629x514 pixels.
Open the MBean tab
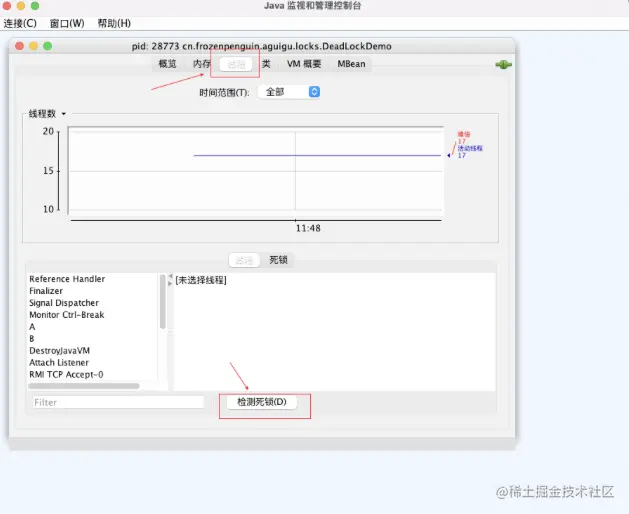(x=351, y=64)
